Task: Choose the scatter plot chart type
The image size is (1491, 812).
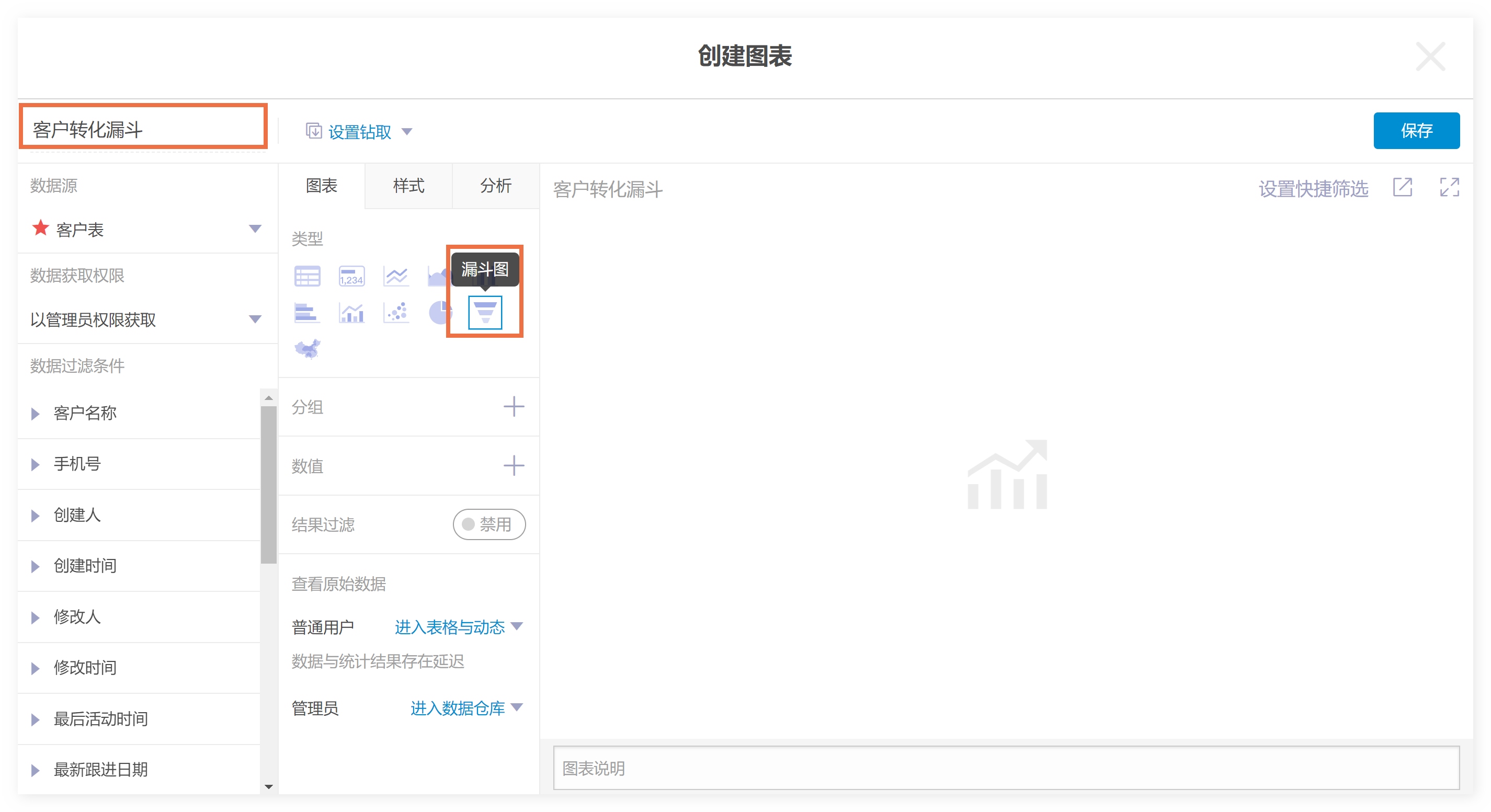Action: 396,313
